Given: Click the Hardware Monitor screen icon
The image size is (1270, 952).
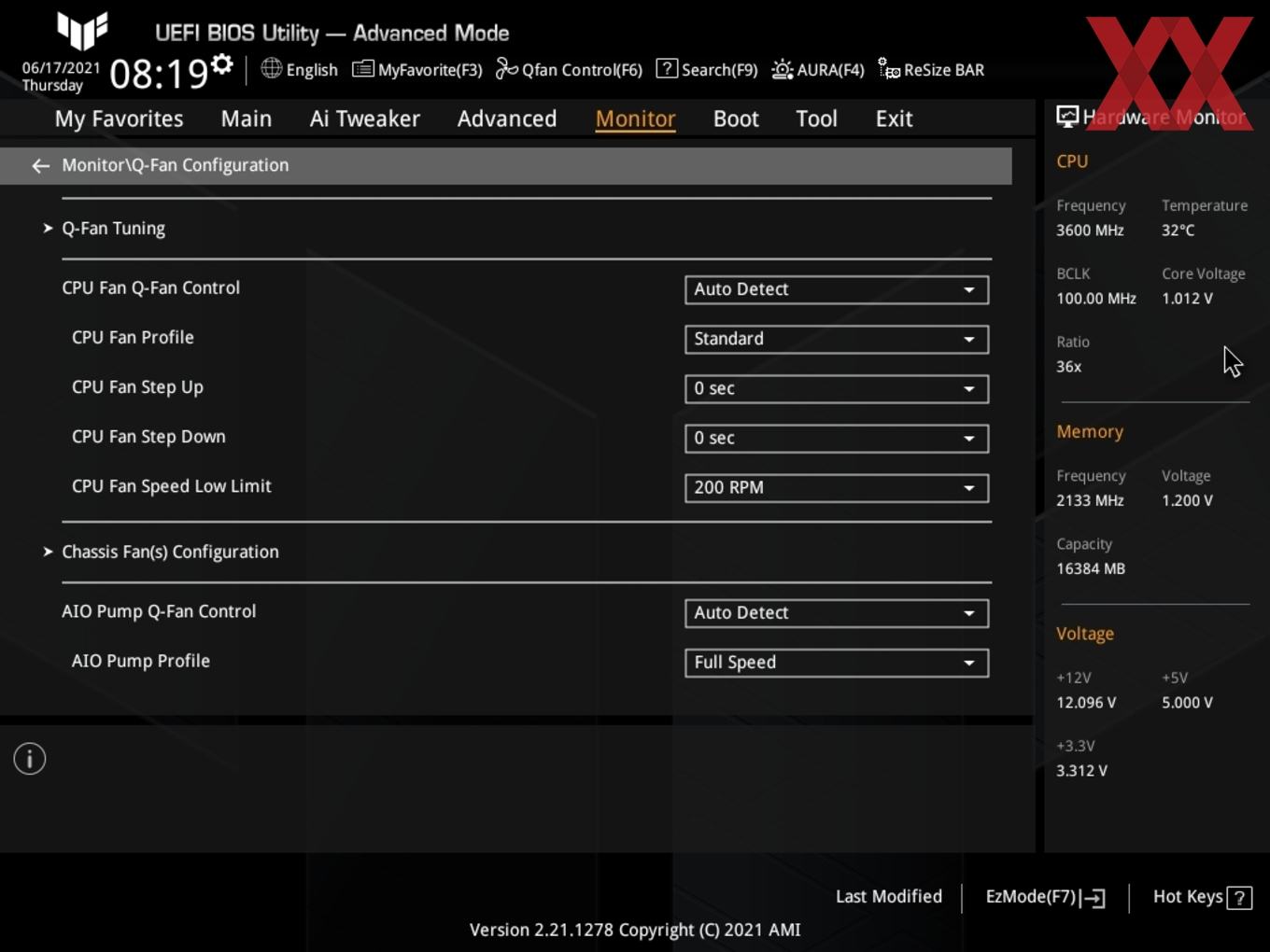Looking at the screenshot, I should [1067, 117].
